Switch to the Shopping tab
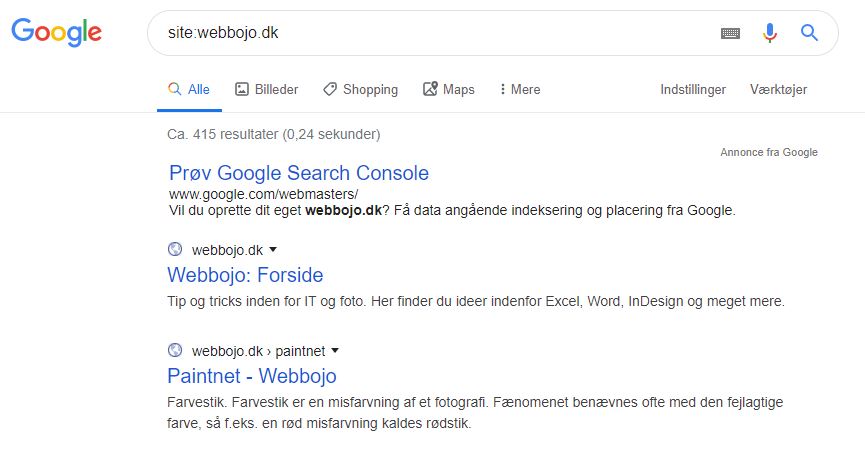The width and height of the screenshot is (865, 449). (360, 89)
